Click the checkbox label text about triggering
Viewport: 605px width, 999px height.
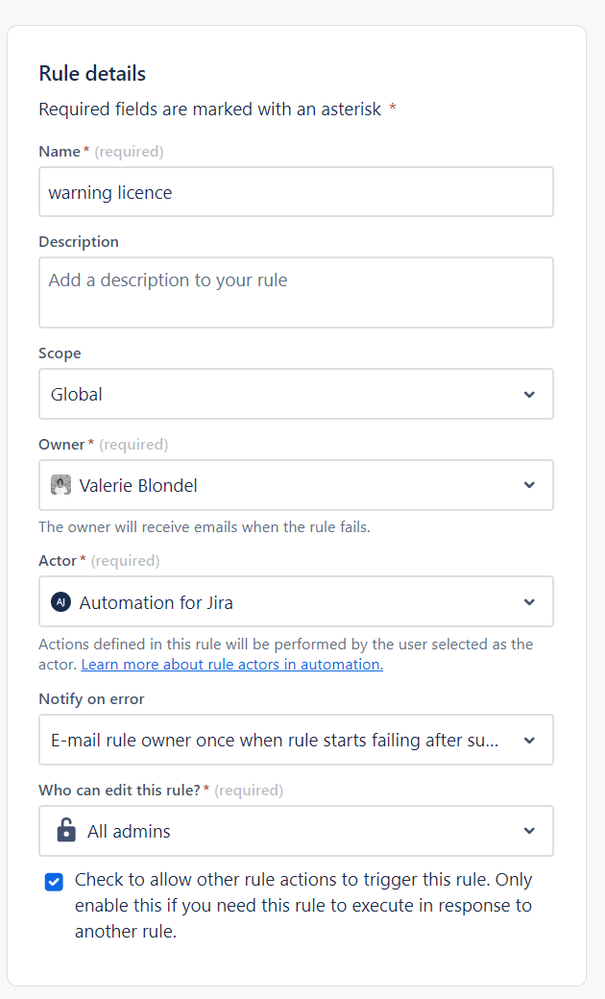pyautogui.click(x=303, y=906)
